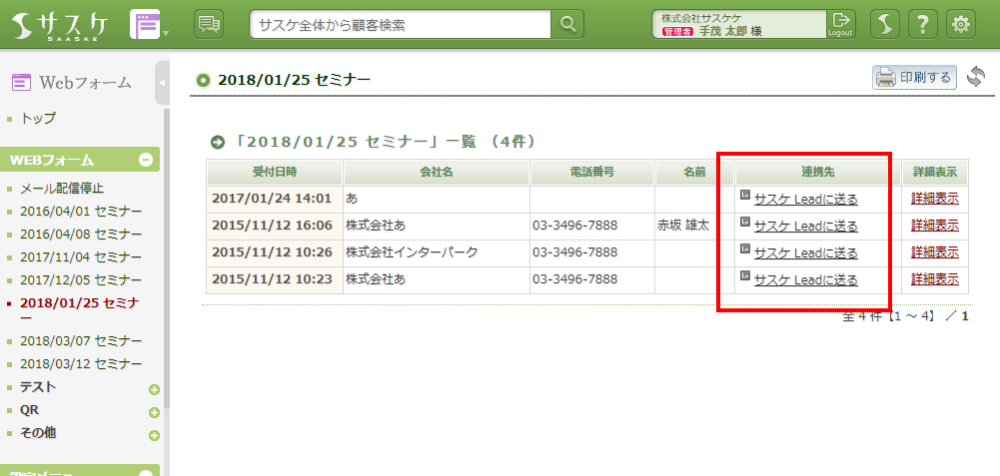The width and height of the screenshot is (1000, 476).
Task: Open the purple Web form module icon
Action: pos(146,25)
